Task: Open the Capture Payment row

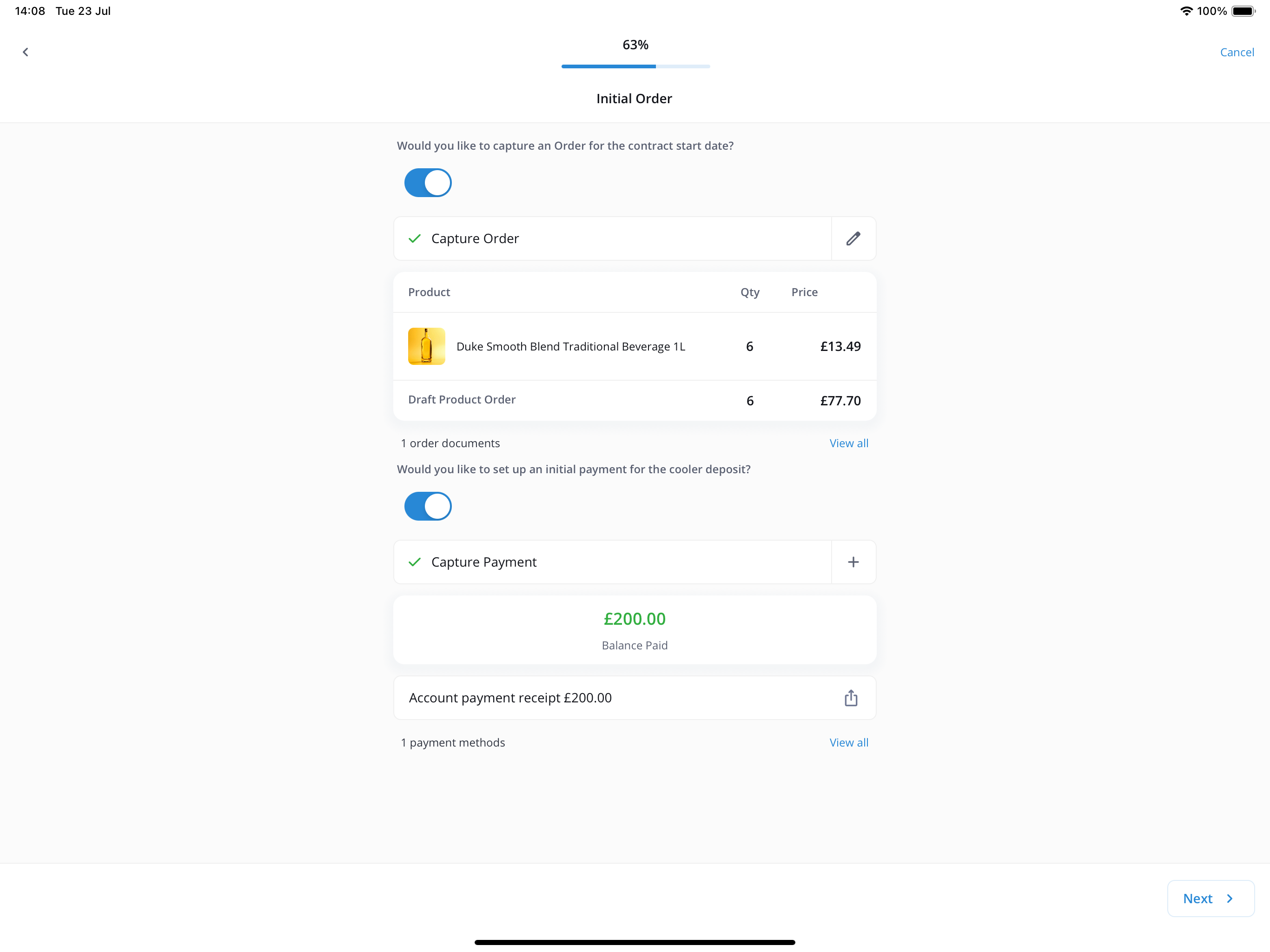Action: [613, 562]
